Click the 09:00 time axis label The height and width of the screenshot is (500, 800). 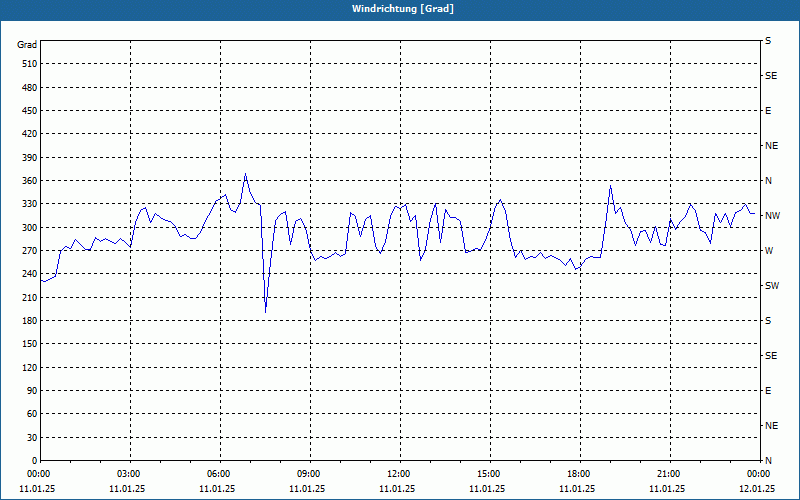(x=310, y=474)
